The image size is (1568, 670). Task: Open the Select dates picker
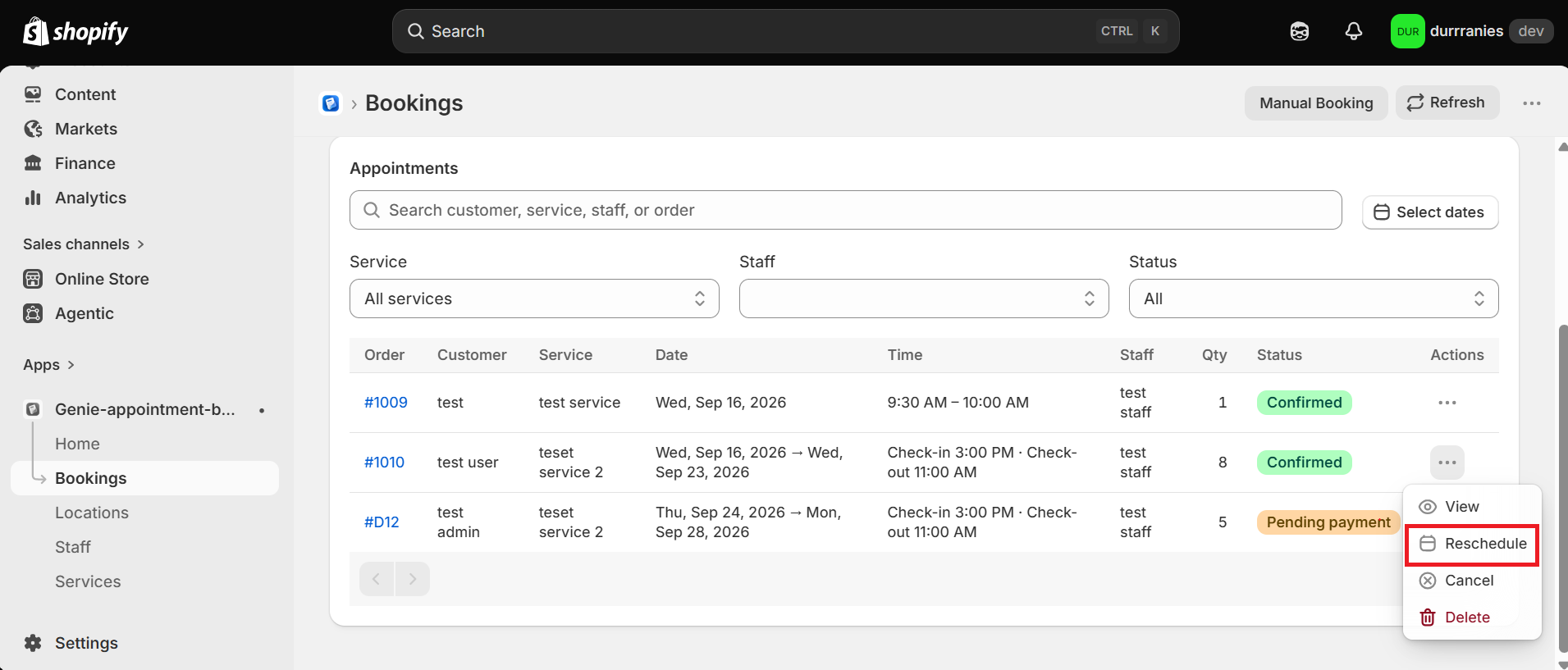click(1430, 212)
